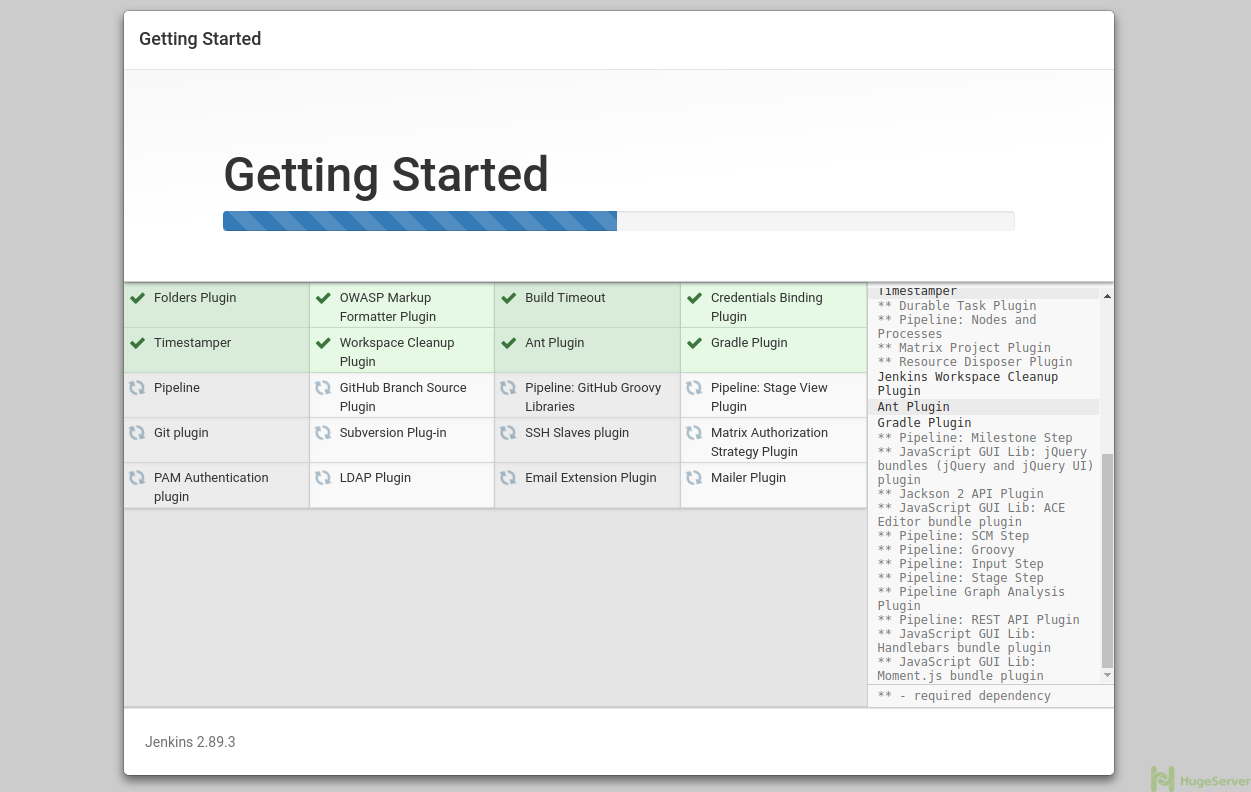The image size is (1251, 792).
Task: Select the Timestamper label in the plugin grid
Action: [x=192, y=343]
